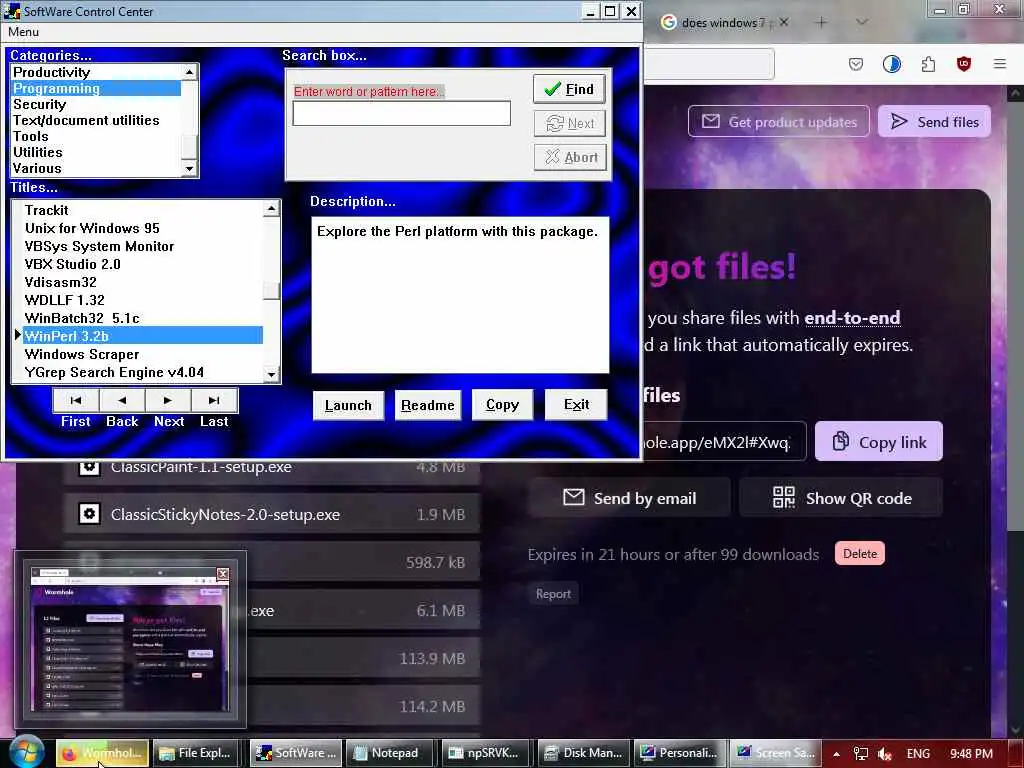1024x768 pixels.
Task: Select Unix for Windows 95 title
Action: [x=142, y=229]
